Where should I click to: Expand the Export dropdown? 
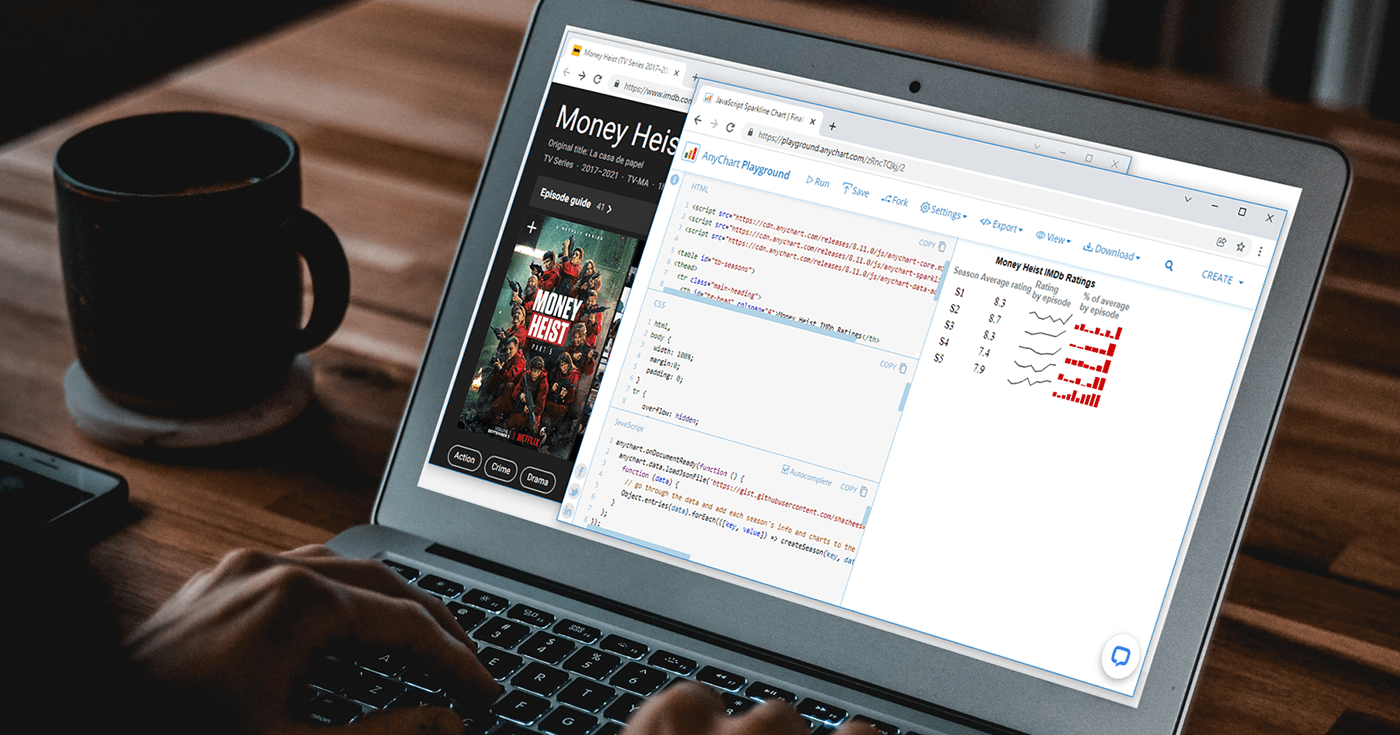(1000, 225)
